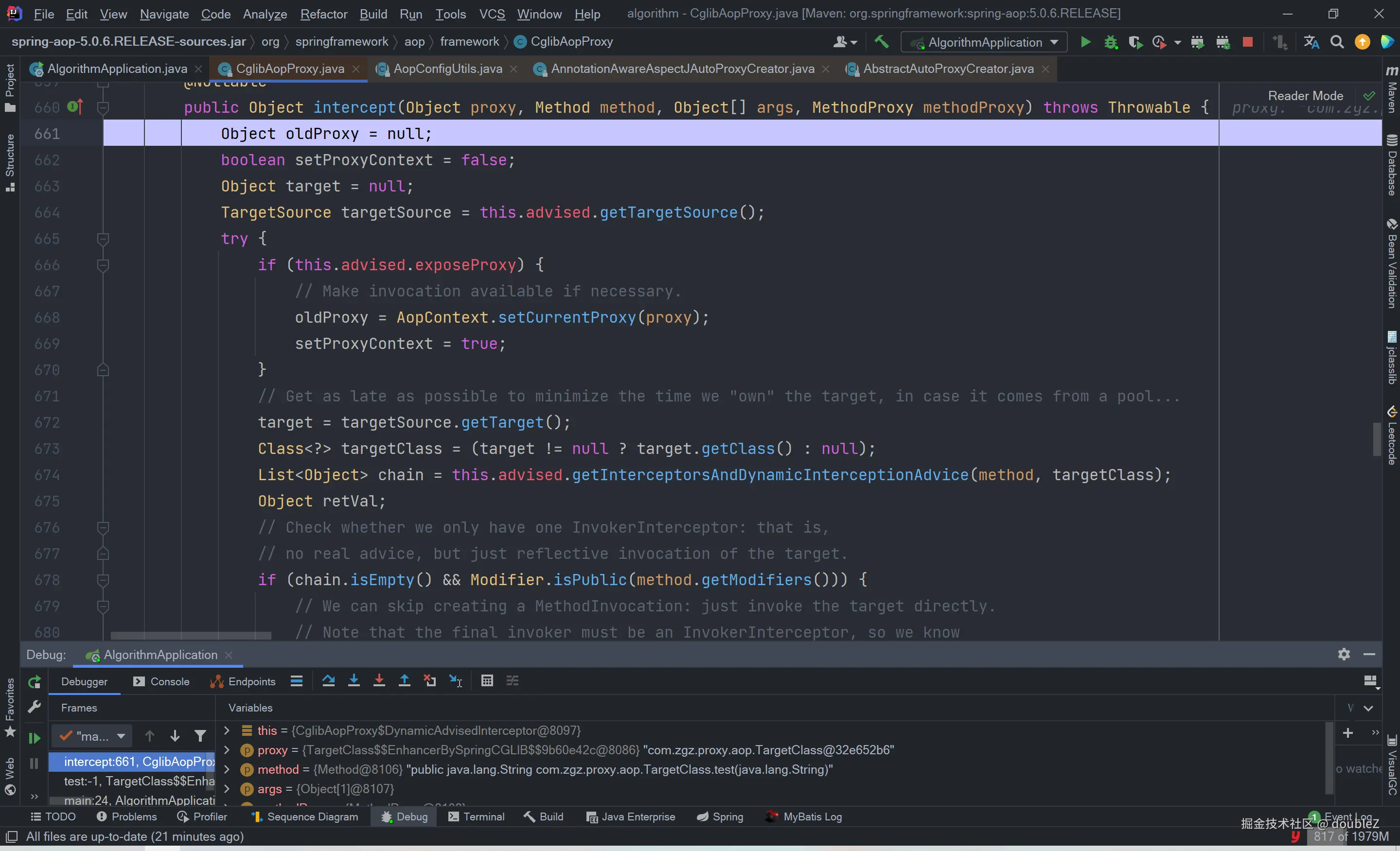Click the Evaluate Expression calculator icon

487,681
